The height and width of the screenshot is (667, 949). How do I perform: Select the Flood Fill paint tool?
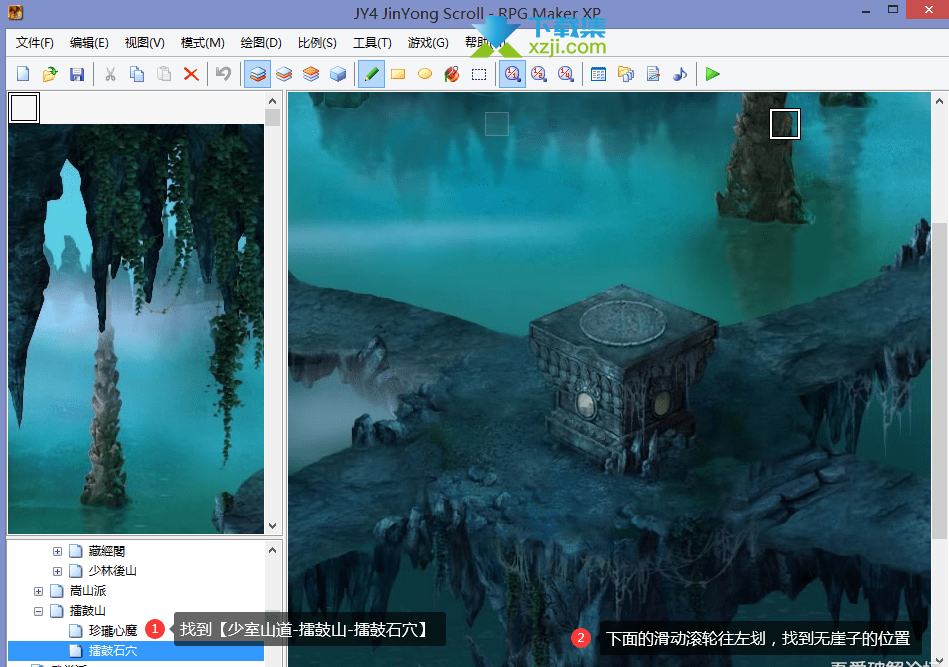click(x=452, y=74)
